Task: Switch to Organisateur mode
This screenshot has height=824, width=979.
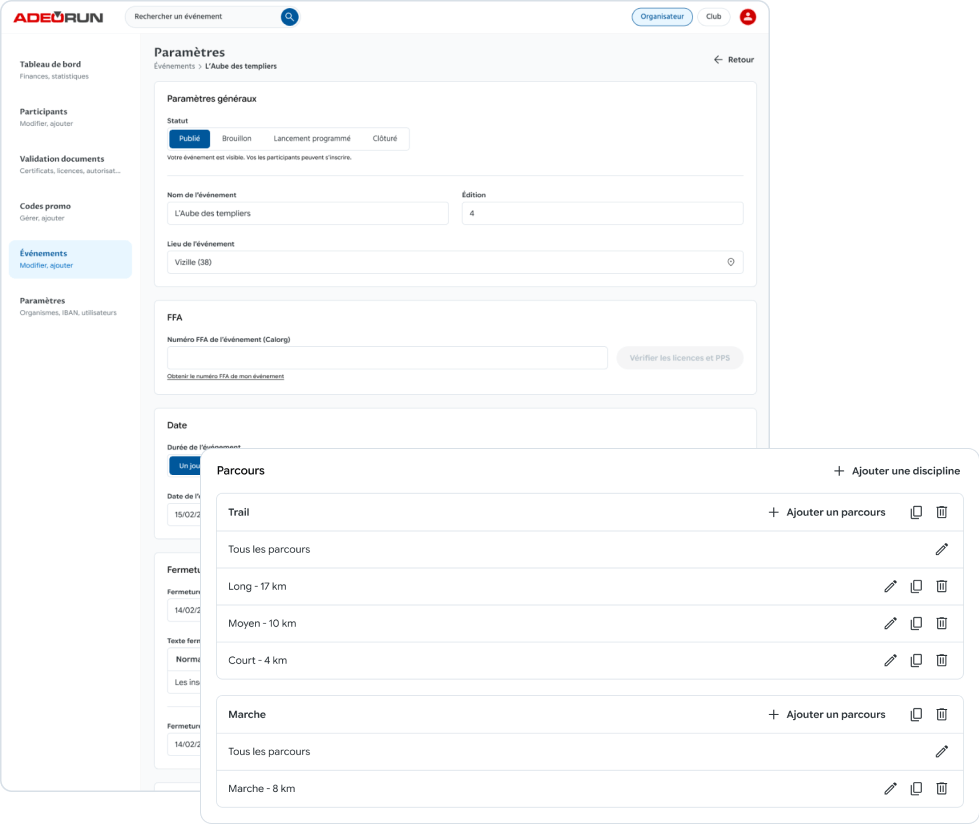Action: click(x=662, y=17)
